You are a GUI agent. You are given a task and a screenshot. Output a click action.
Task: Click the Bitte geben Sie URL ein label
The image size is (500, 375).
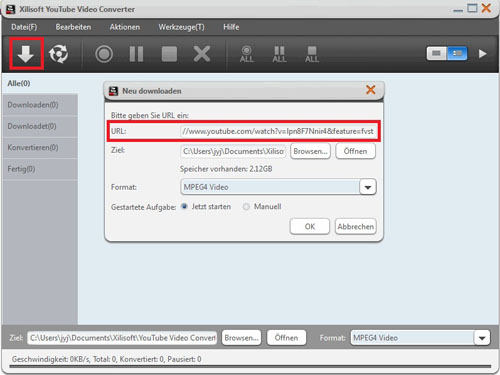[150, 115]
